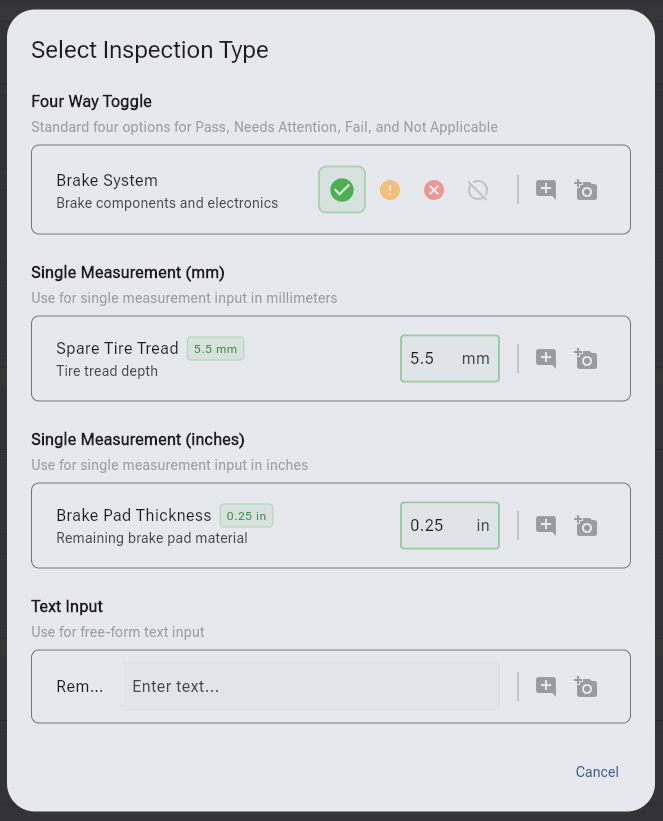This screenshot has width=663, height=821.
Task: Click the 0.25 in green badge
Action: [x=246, y=516]
